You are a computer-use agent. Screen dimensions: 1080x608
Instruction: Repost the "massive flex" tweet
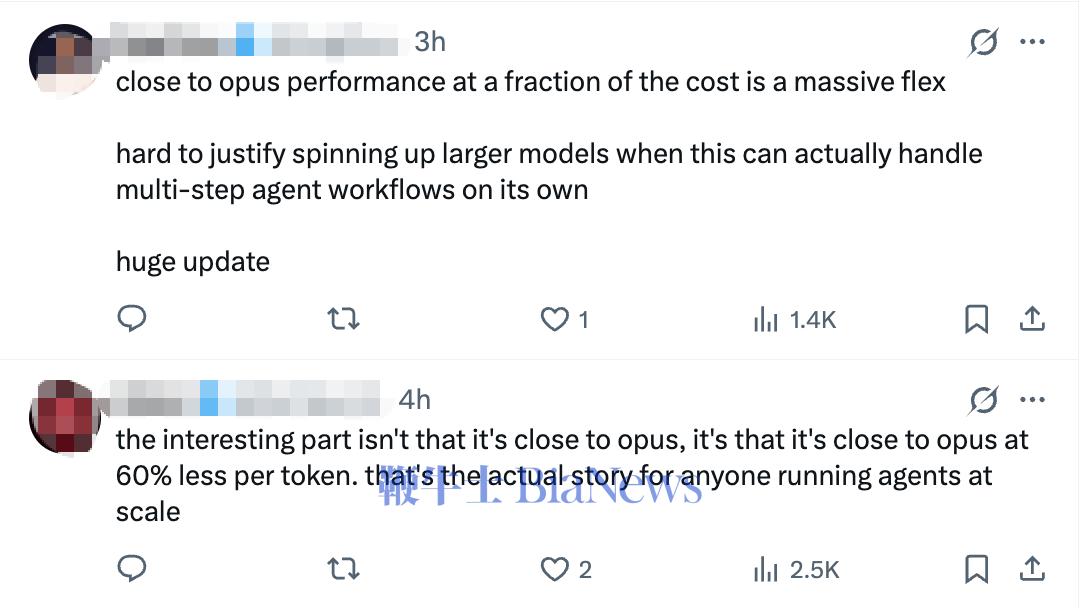click(343, 319)
